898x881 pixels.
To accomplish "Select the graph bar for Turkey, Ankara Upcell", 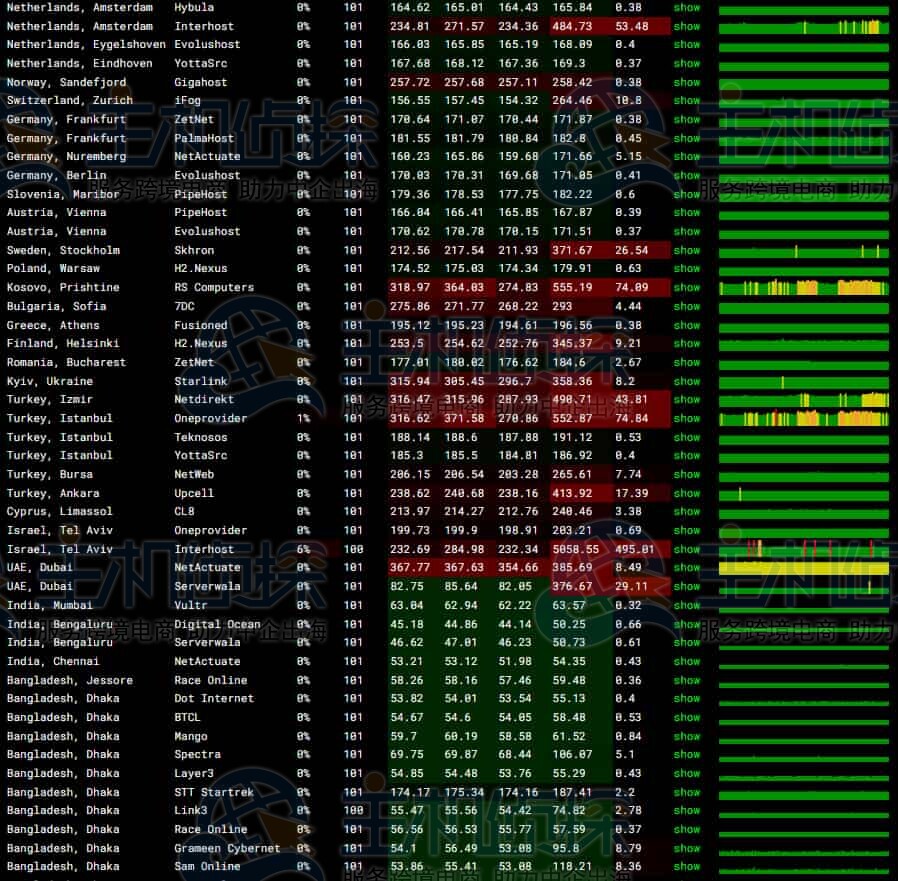I will [x=803, y=494].
